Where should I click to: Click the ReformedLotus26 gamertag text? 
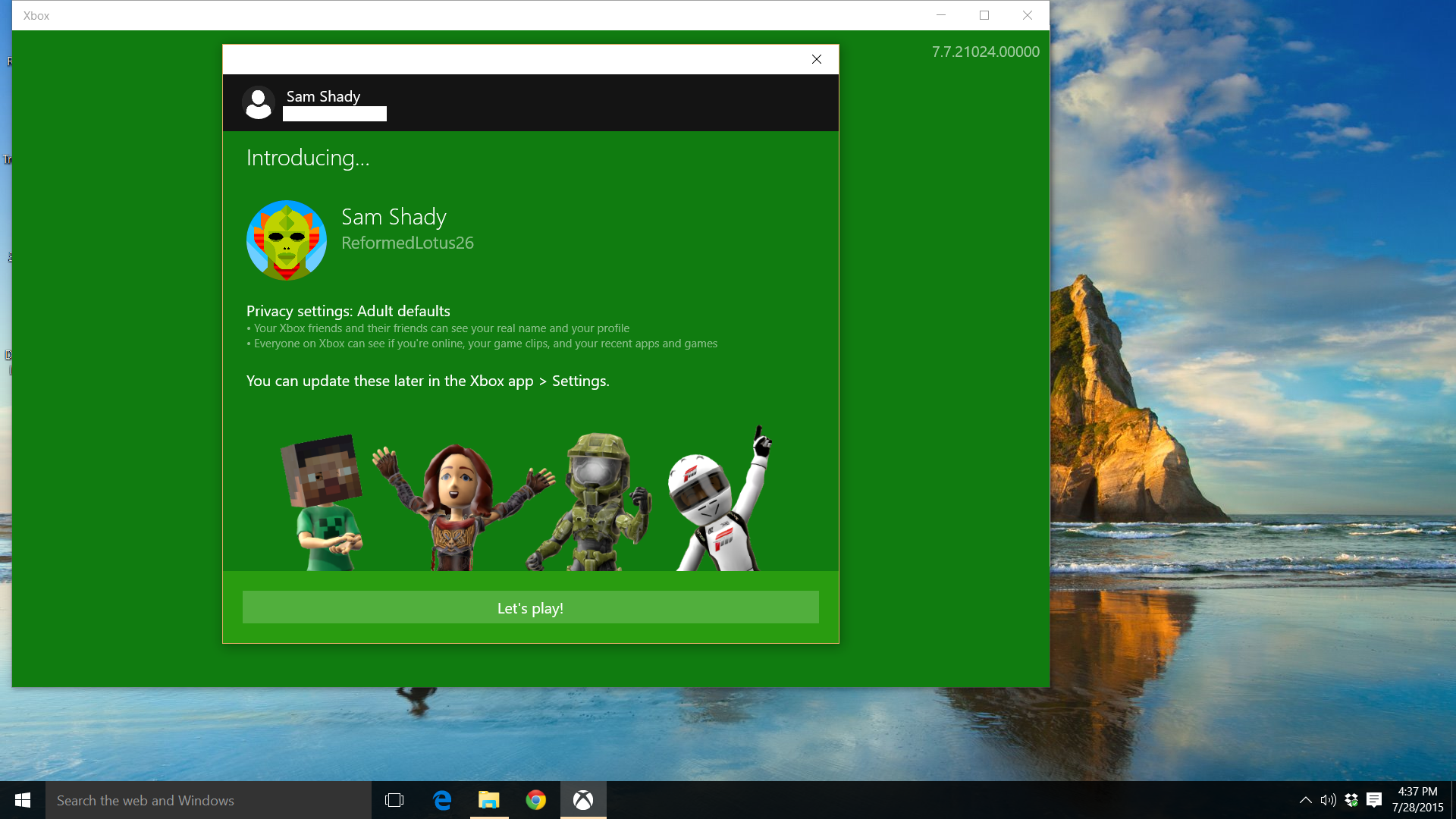407,243
